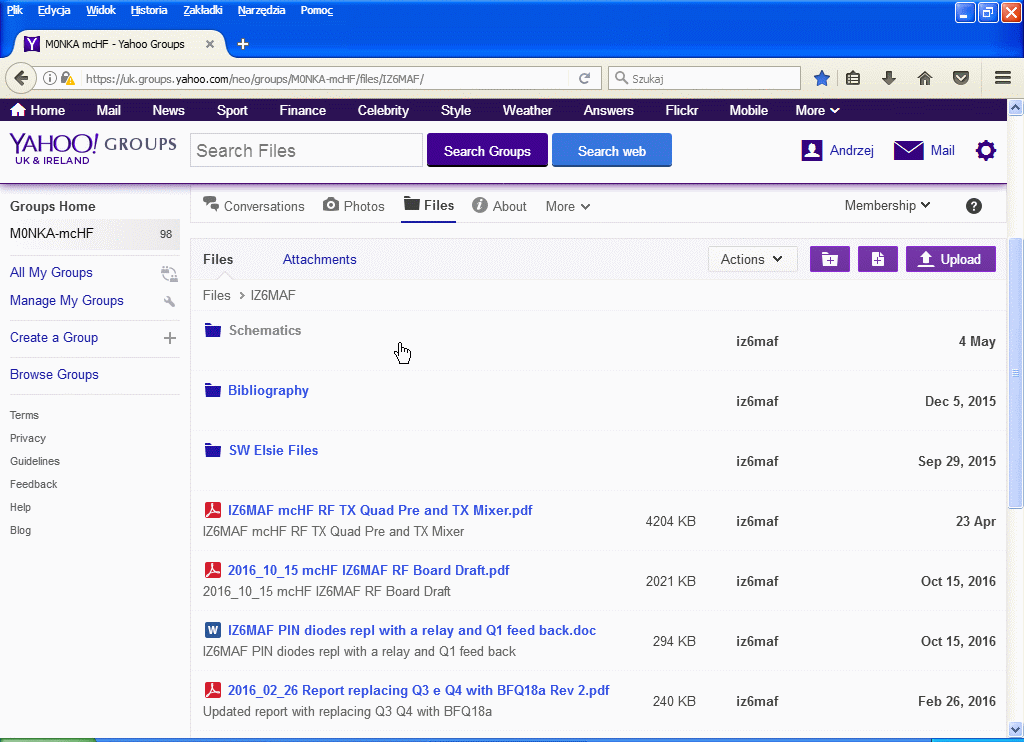Reload the page with refresh icon
The image size is (1024, 742).
[x=586, y=78]
